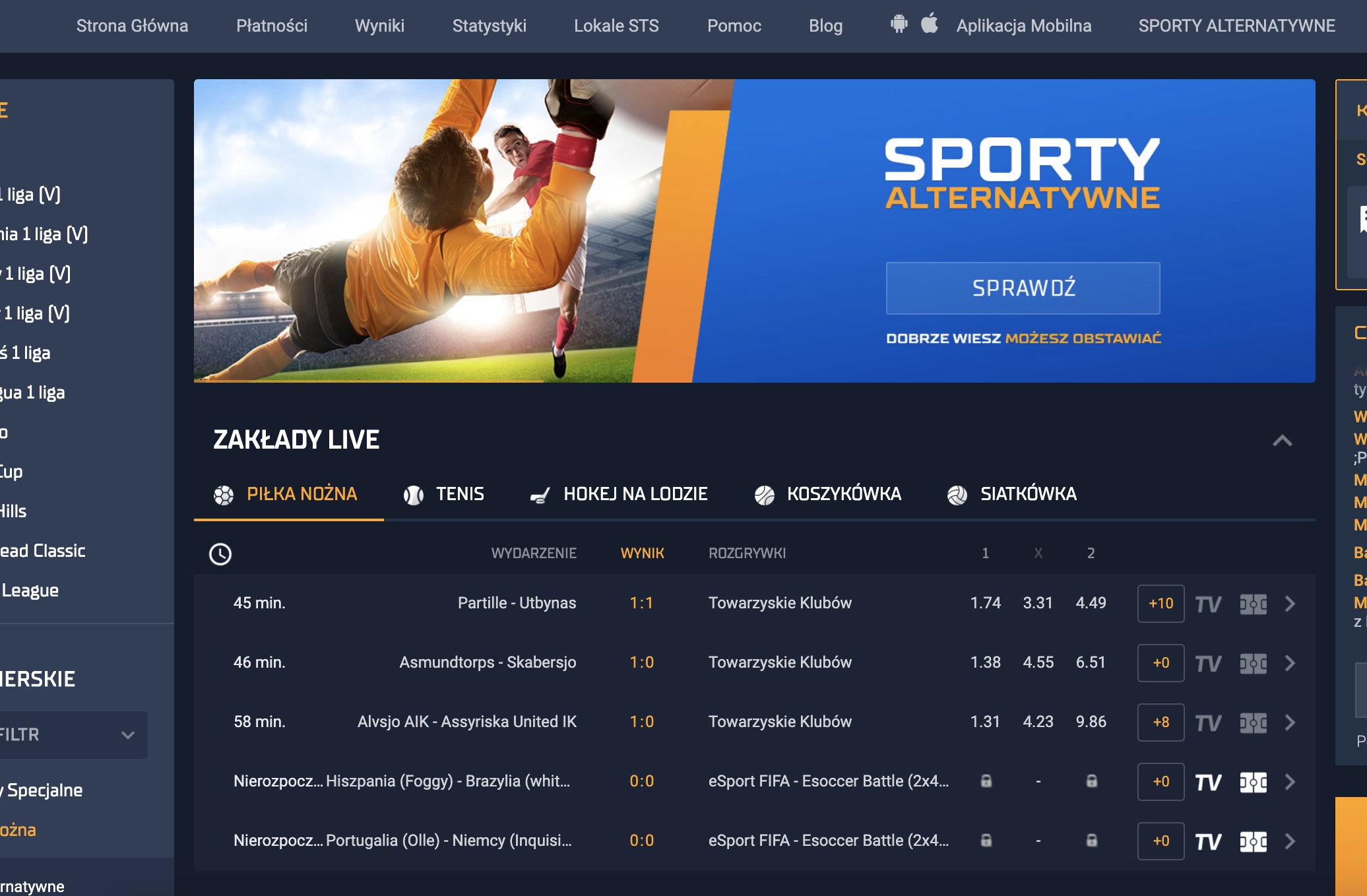Switch to the Tenis tab

443,494
